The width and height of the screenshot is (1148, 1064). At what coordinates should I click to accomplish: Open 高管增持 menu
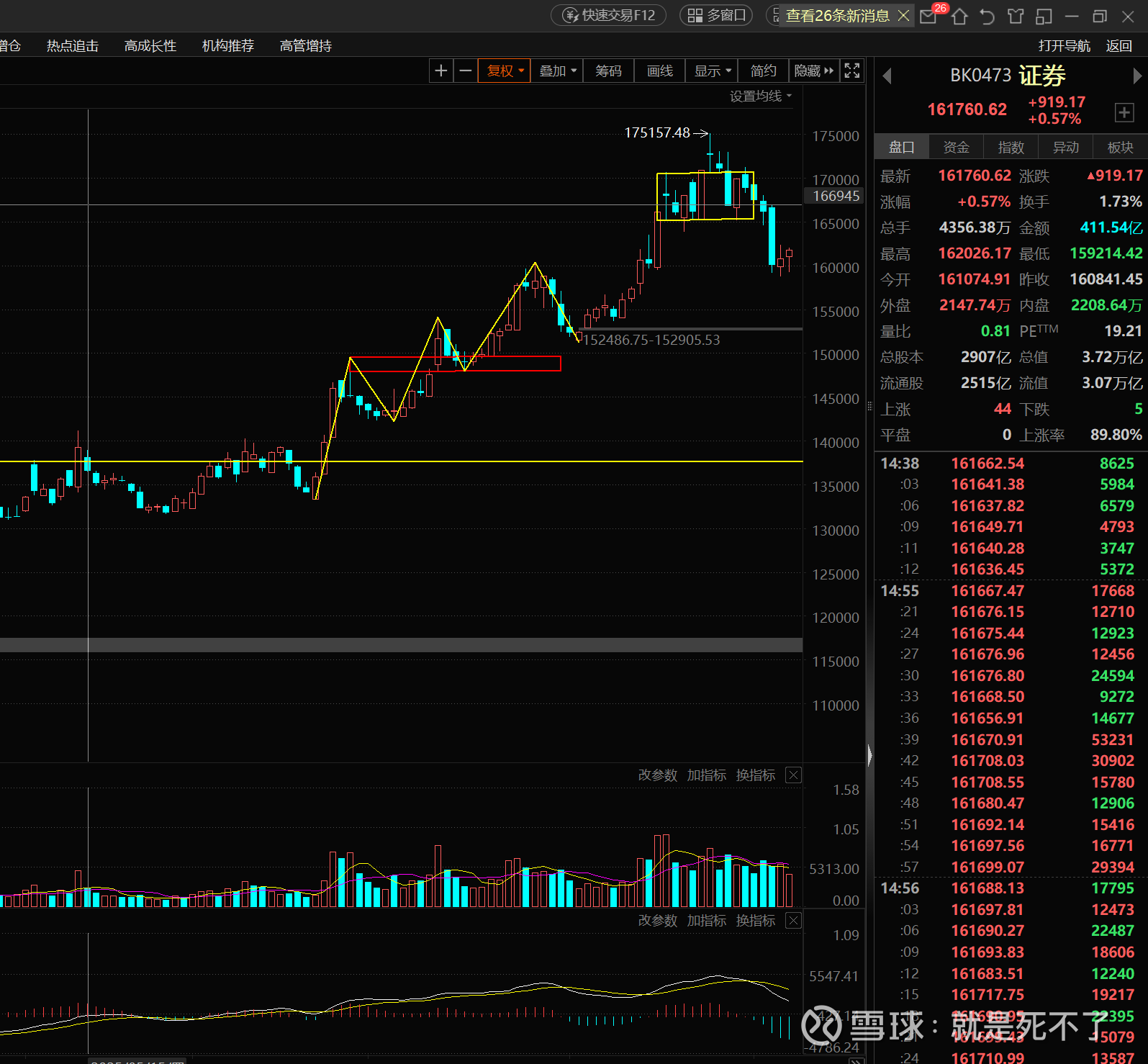pyautogui.click(x=306, y=46)
